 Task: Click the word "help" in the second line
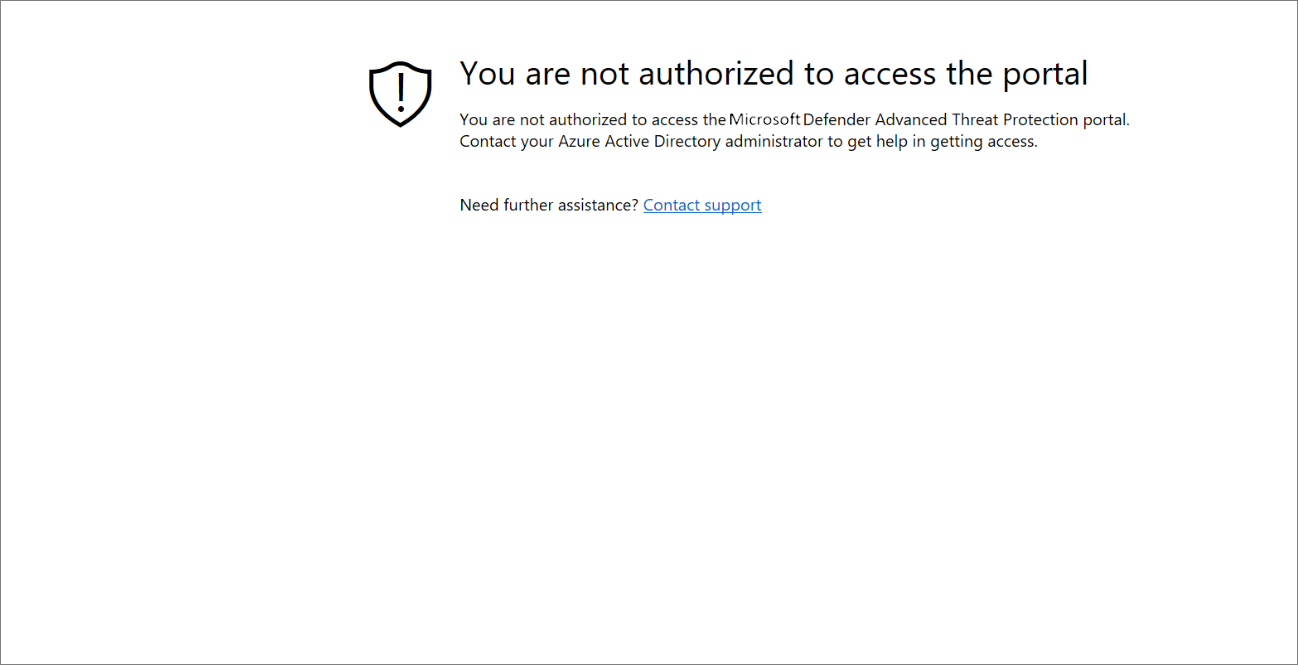click(892, 142)
